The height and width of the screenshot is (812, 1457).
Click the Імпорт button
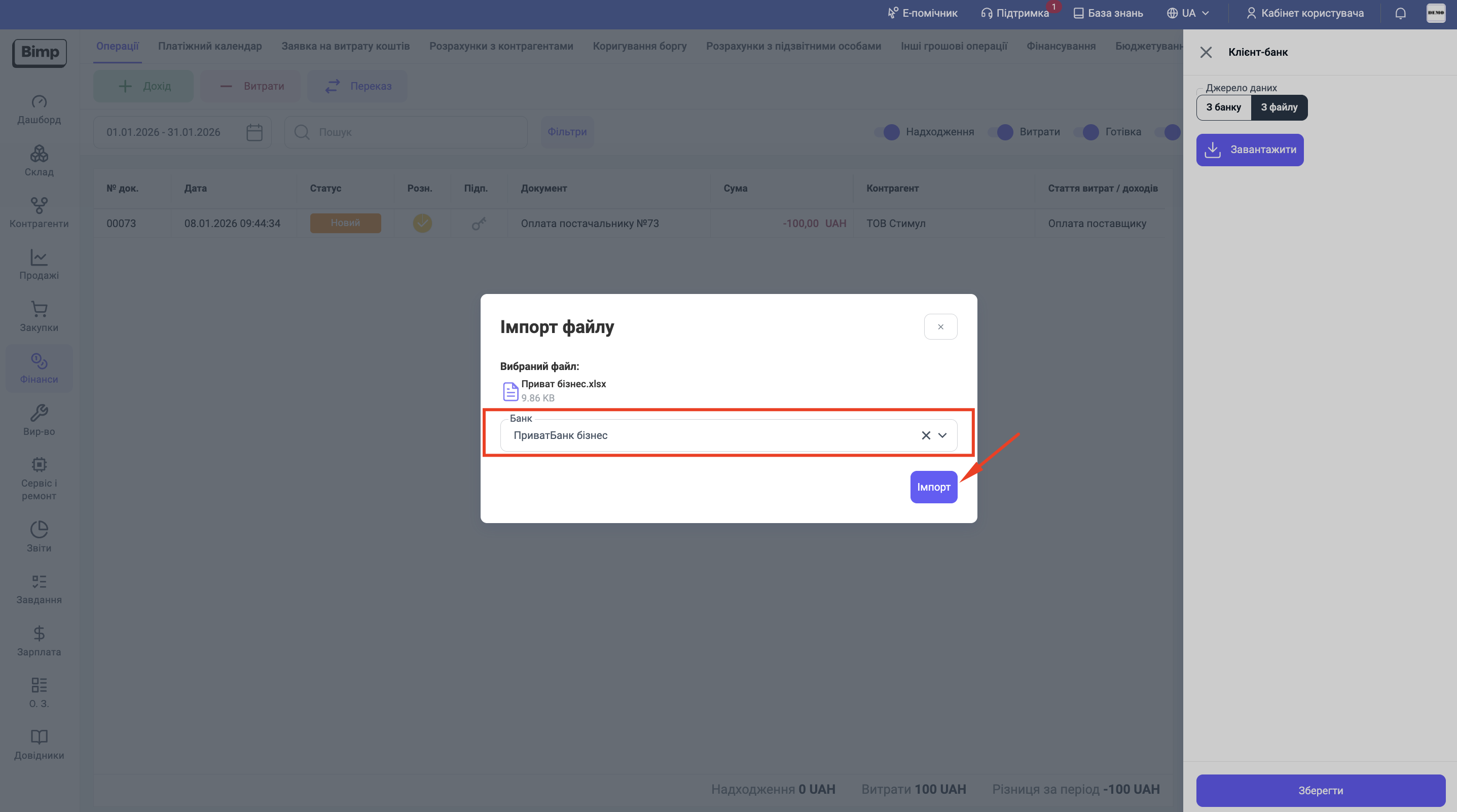pos(933,487)
